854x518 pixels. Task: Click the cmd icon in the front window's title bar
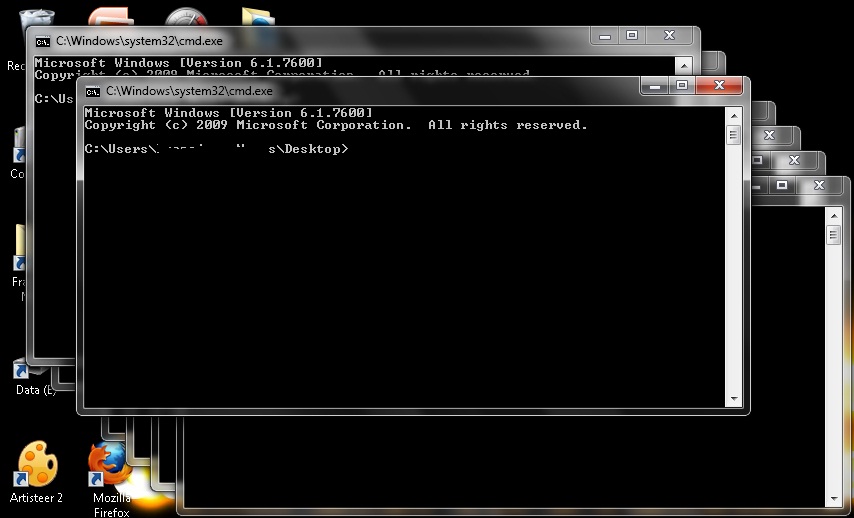click(93, 92)
